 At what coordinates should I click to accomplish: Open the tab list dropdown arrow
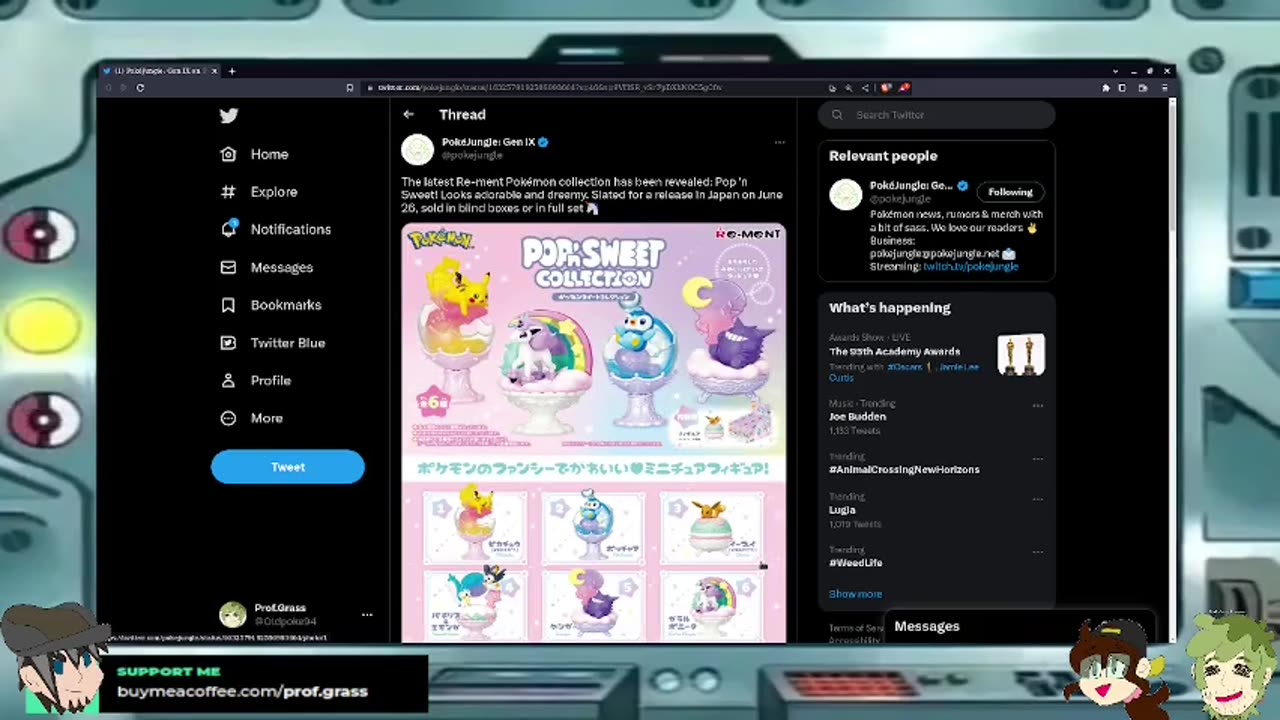point(1115,71)
